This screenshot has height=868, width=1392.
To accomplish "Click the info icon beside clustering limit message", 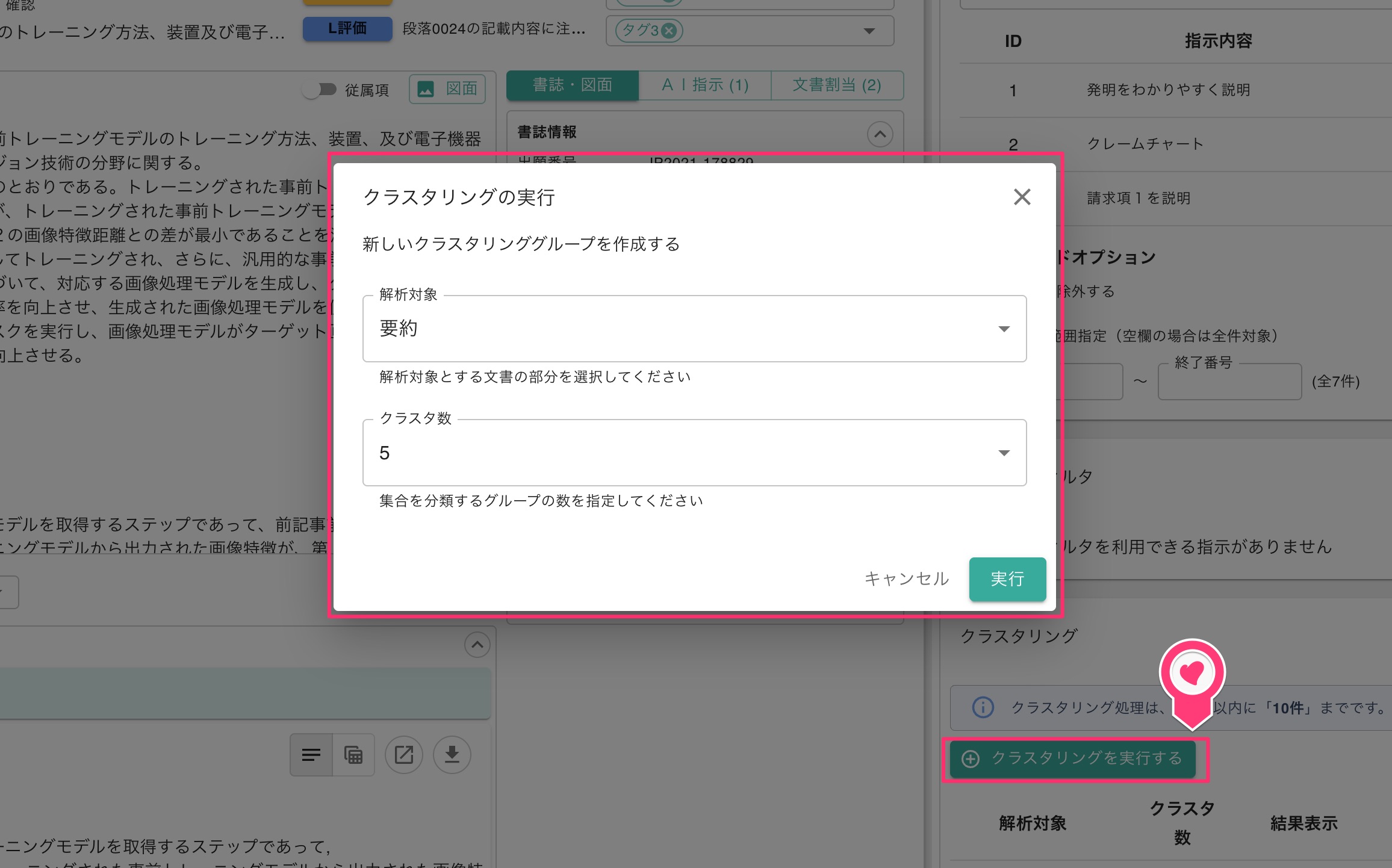I will pos(982,707).
